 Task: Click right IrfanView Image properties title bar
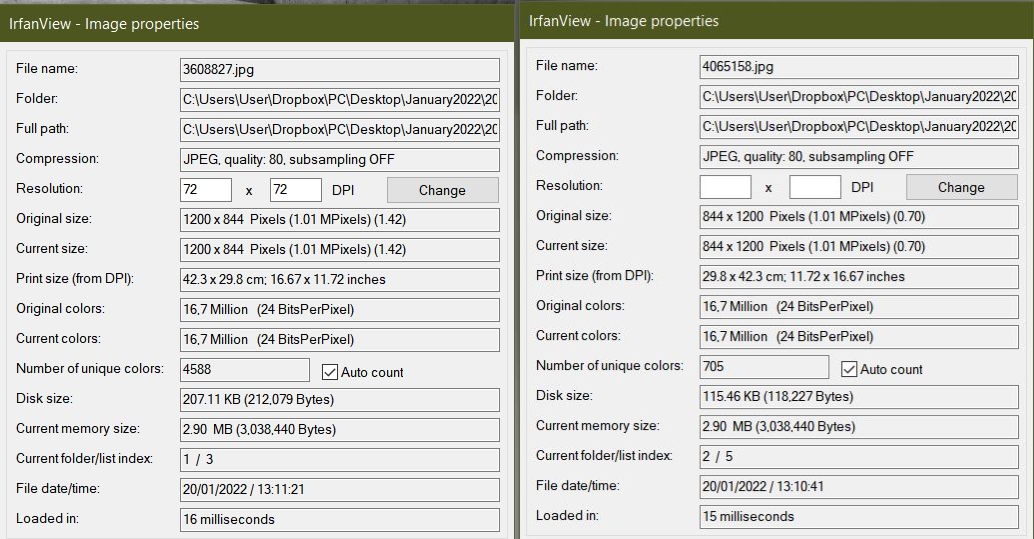coord(777,21)
